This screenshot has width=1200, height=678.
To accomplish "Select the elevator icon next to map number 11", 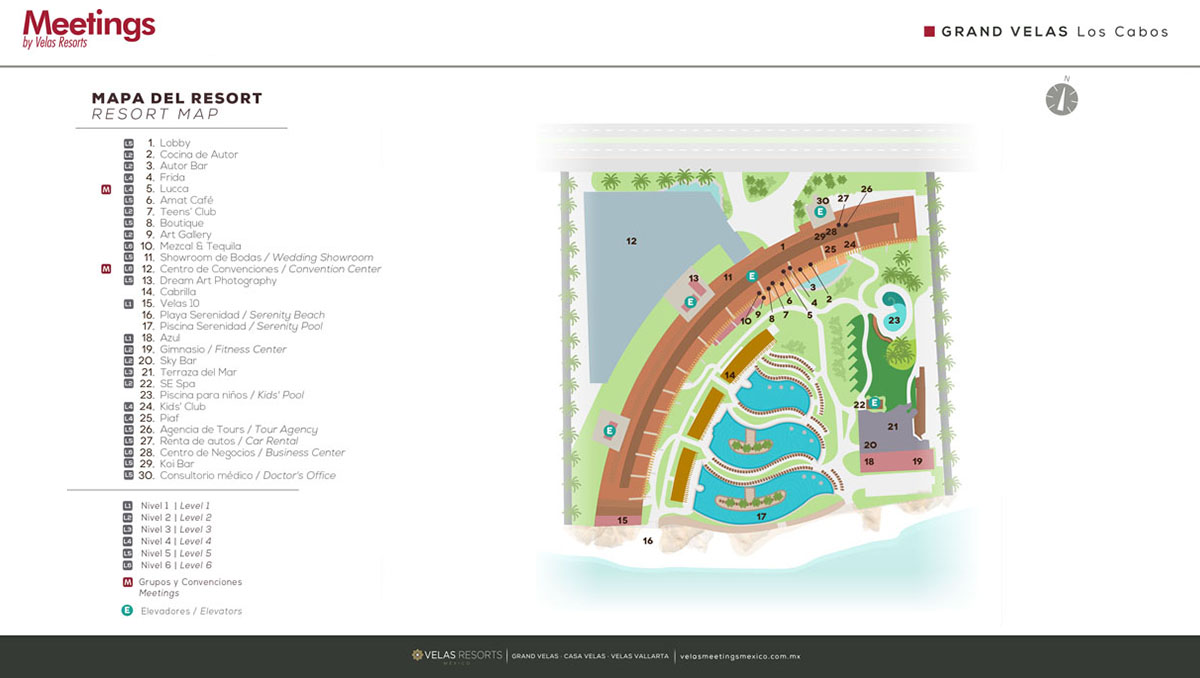I will pyautogui.click(x=752, y=275).
